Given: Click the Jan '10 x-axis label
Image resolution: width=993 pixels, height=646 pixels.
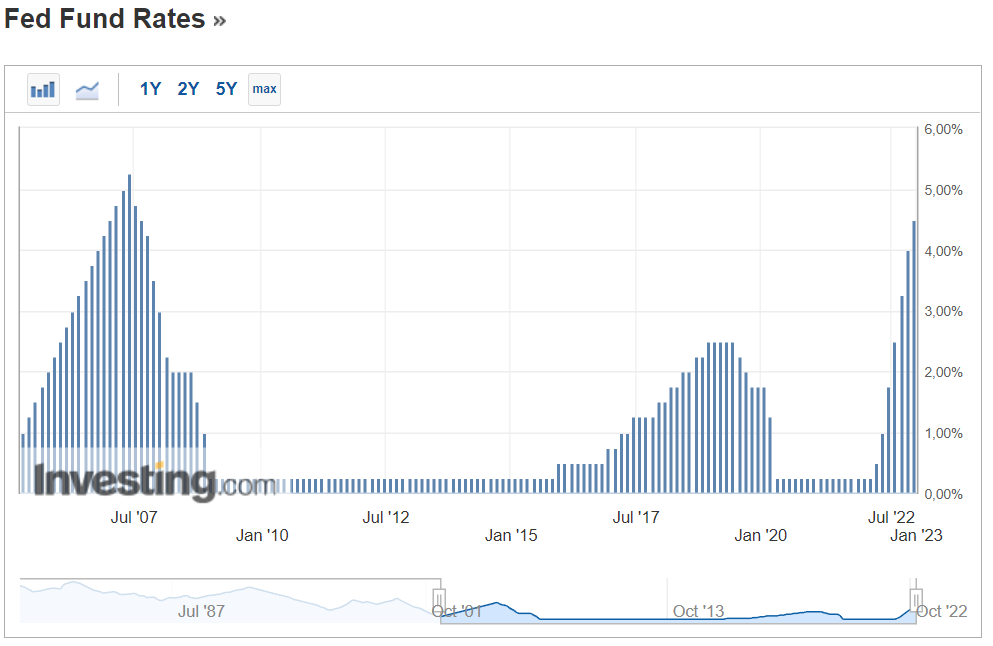Looking at the screenshot, I should click(x=262, y=536).
